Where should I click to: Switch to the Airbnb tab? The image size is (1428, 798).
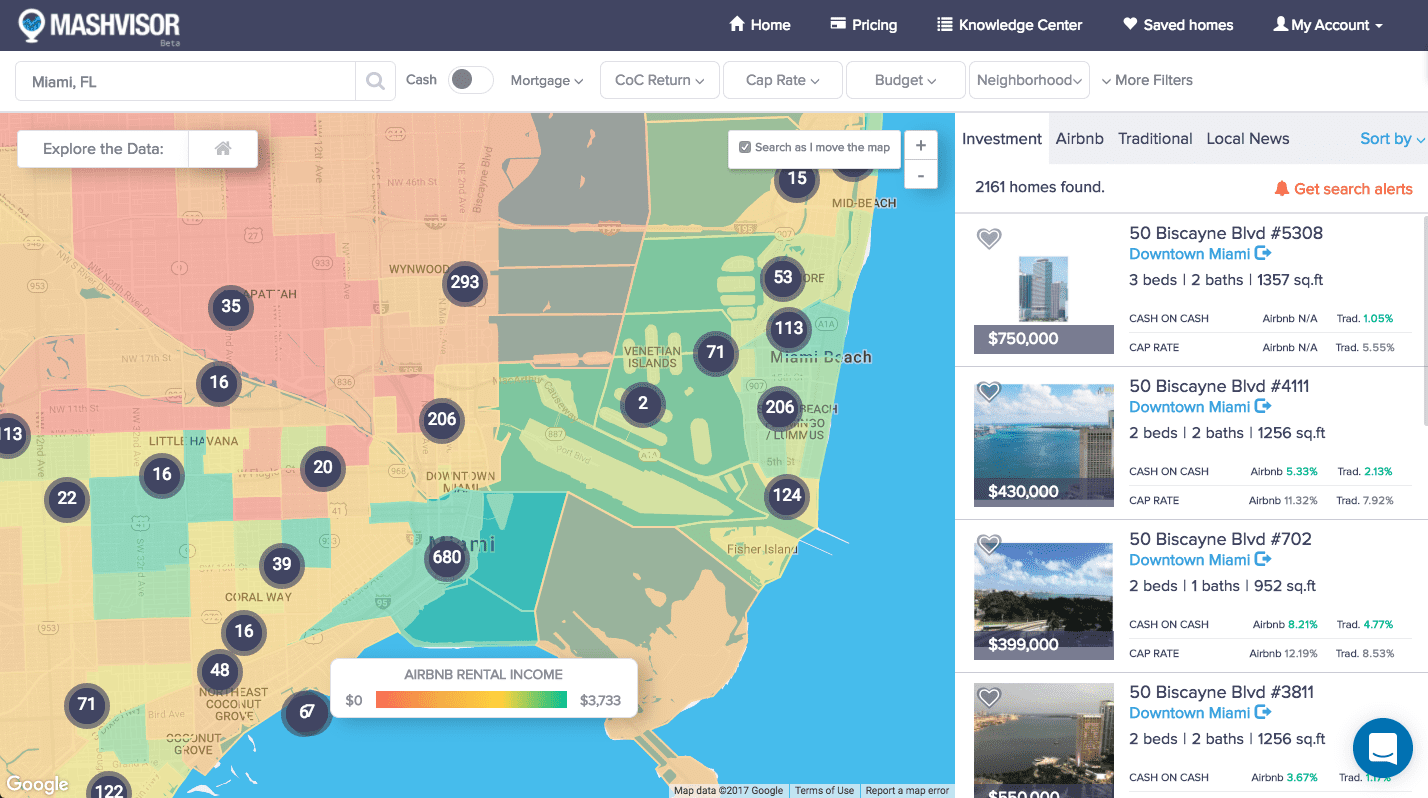pyautogui.click(x=1079, y=139)
